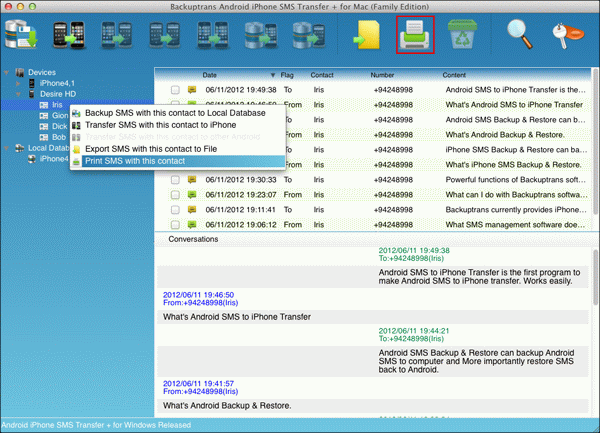Select iPhone4 under Local Database
Screen dimensions: 600x433
(54, 159)
